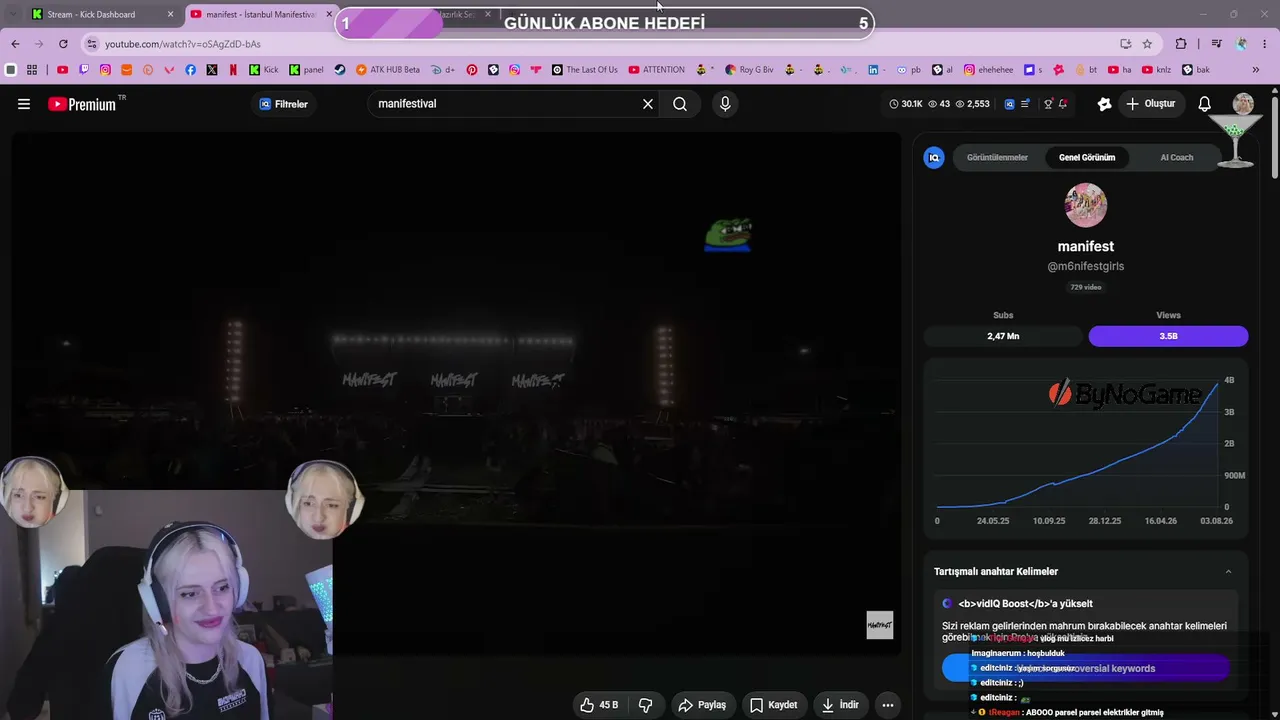The image size is (1280, 720).
Task: Open the Netflix bookmark icon
Action: coord(233,70)
